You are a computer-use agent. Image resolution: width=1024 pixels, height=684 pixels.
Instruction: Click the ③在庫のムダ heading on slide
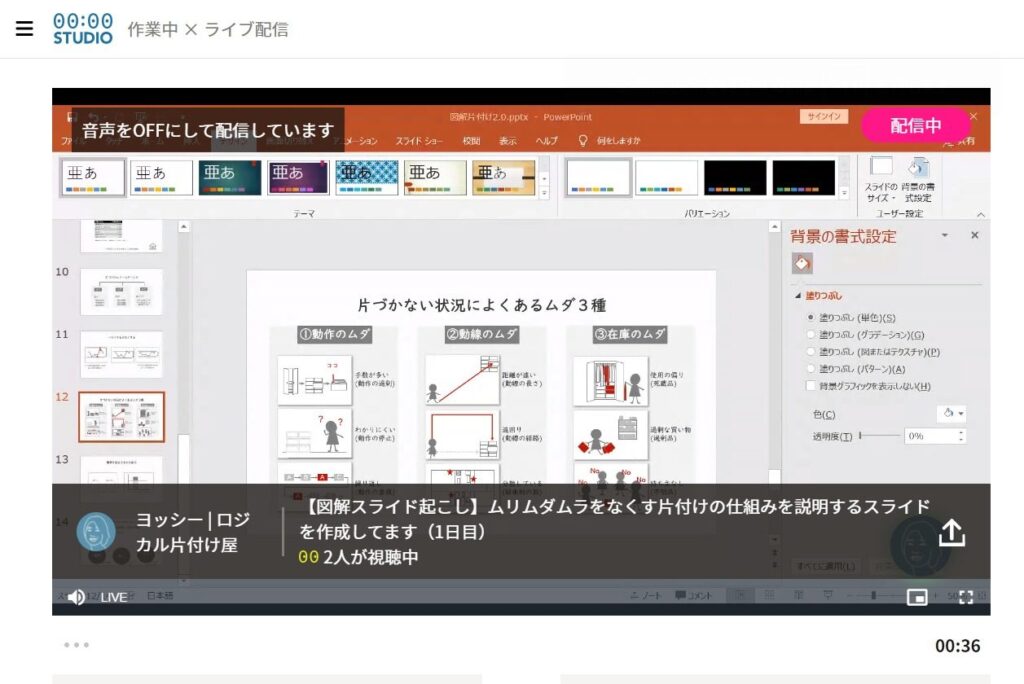tap(630, 334)
